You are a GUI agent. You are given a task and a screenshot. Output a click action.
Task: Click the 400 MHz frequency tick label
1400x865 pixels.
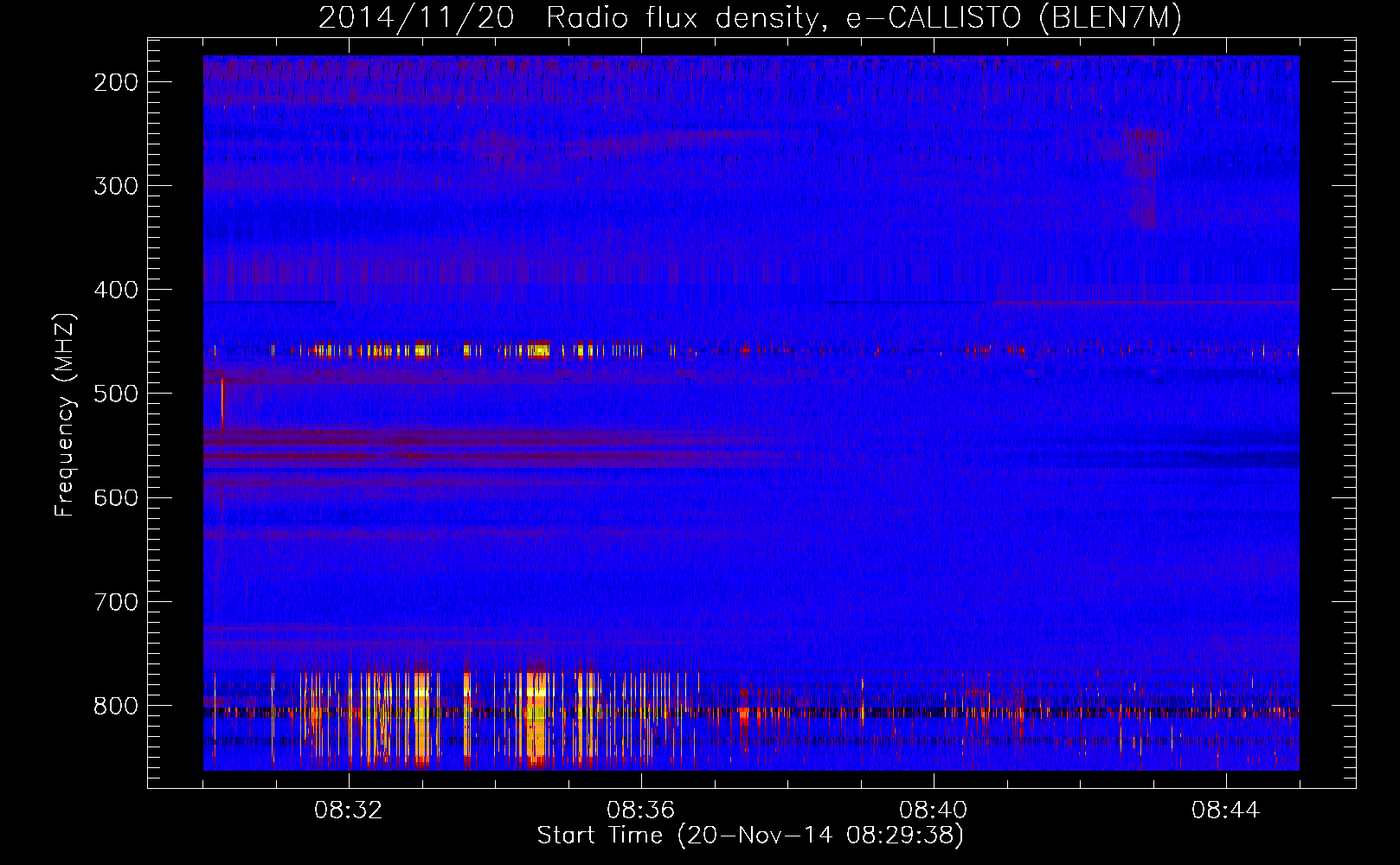coord(115,290)
